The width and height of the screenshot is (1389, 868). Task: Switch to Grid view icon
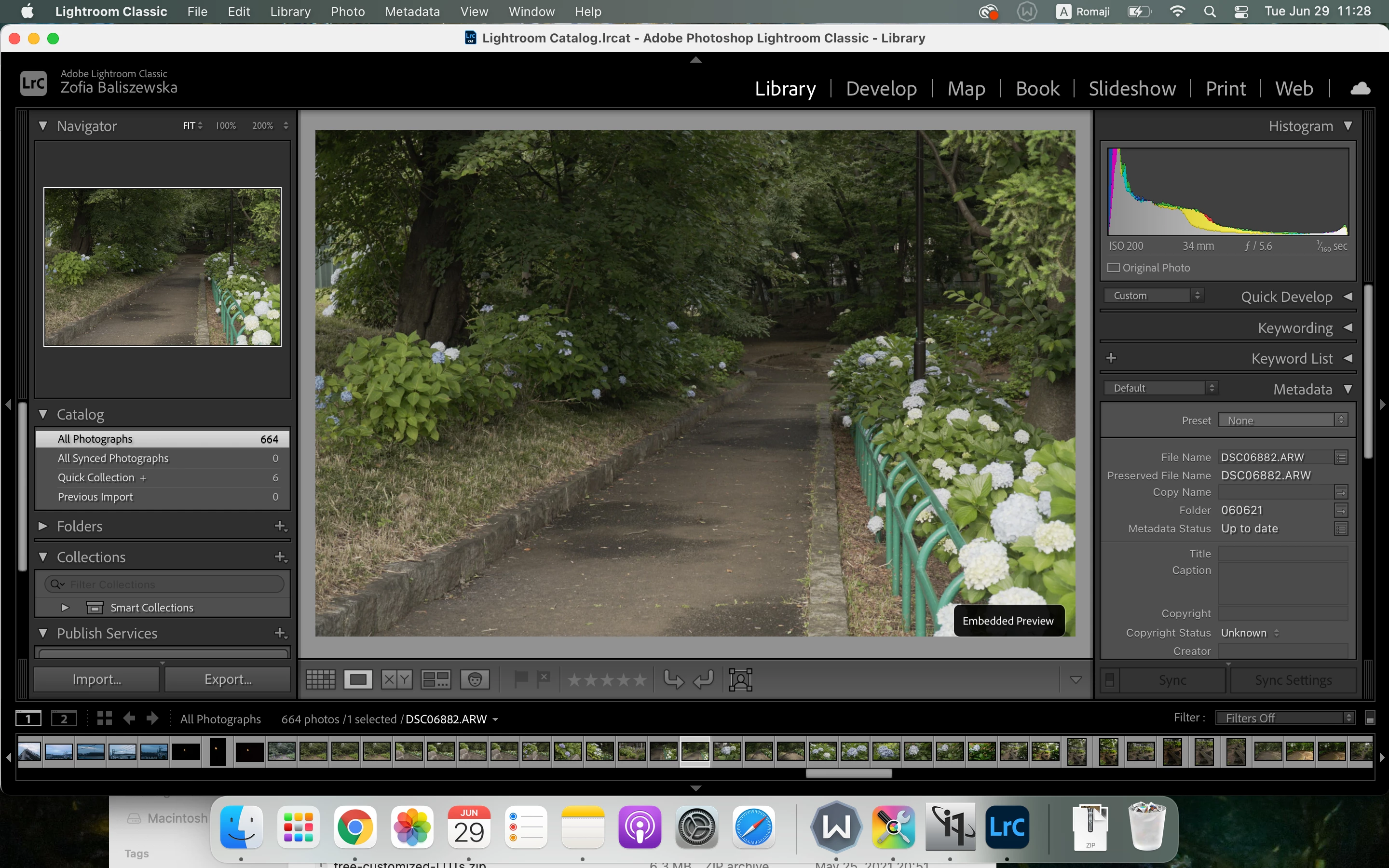point(320,680)
